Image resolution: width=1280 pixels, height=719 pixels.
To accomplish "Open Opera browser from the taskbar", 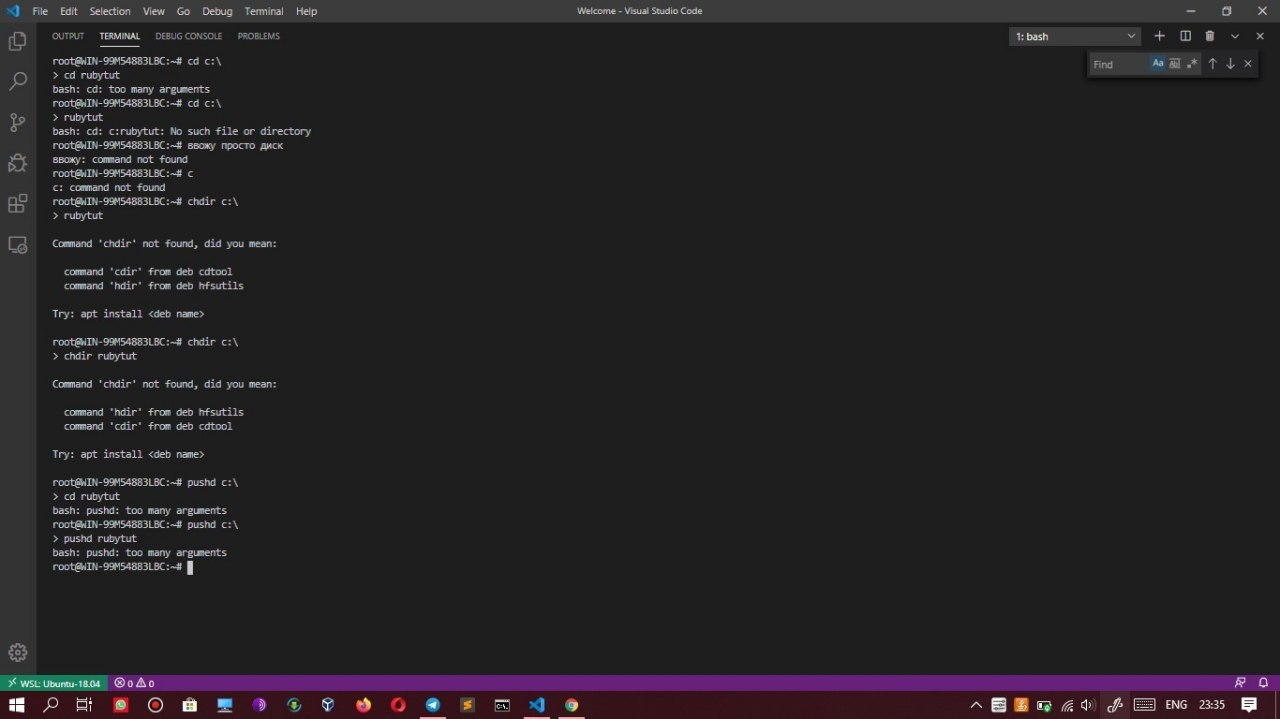I will 398,705.
